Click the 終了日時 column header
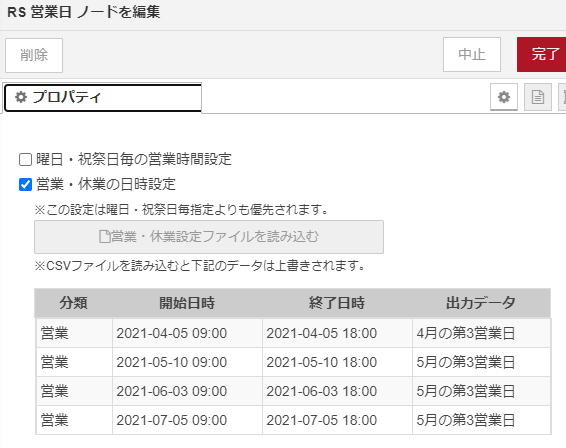 (x=337, y=303)
